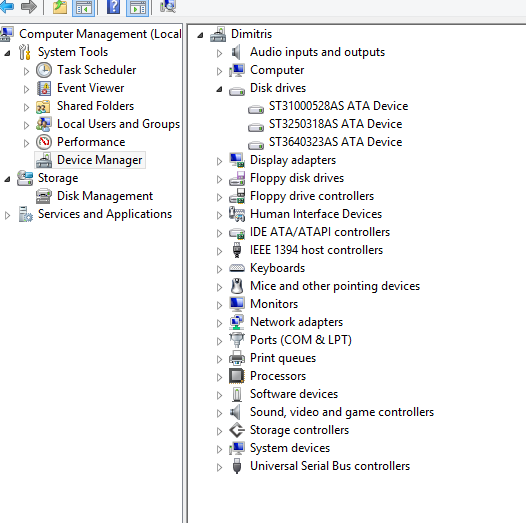Click the Up one level folder icon
This screenshot has height=523, width=527.
tap(60, 7)
